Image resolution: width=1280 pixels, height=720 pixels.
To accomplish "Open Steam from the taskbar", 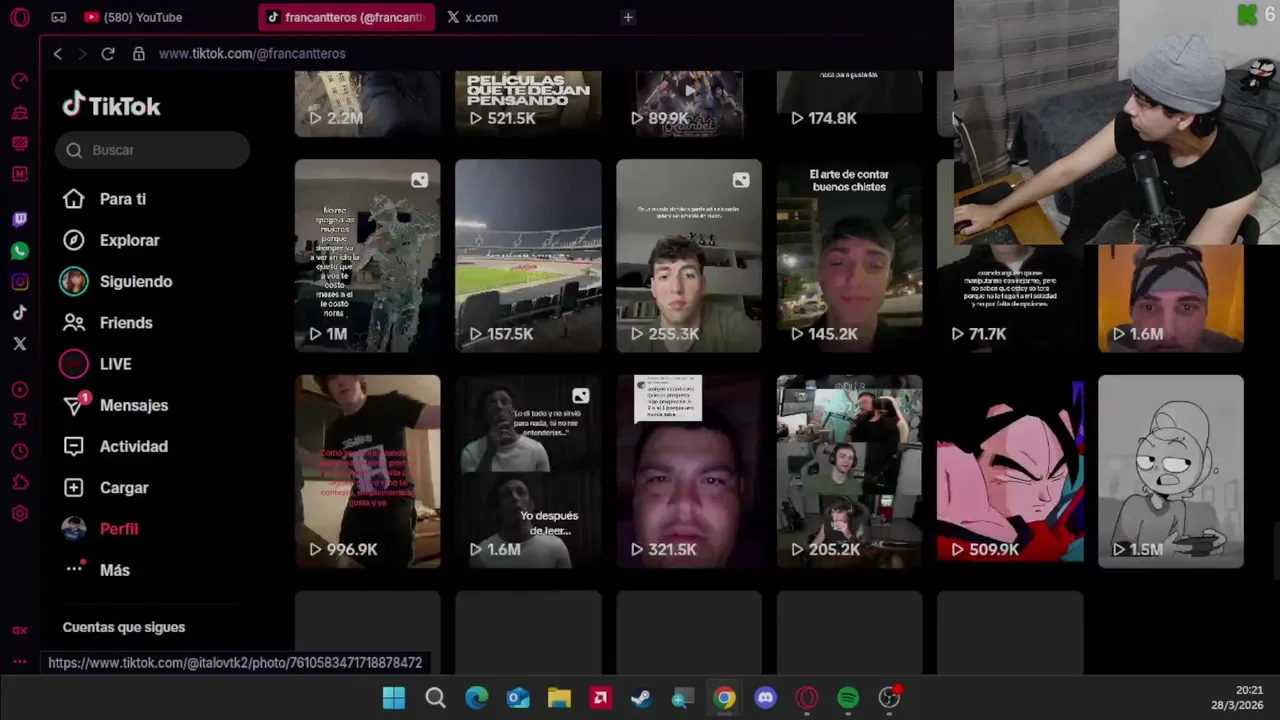I will click(641, 698).
